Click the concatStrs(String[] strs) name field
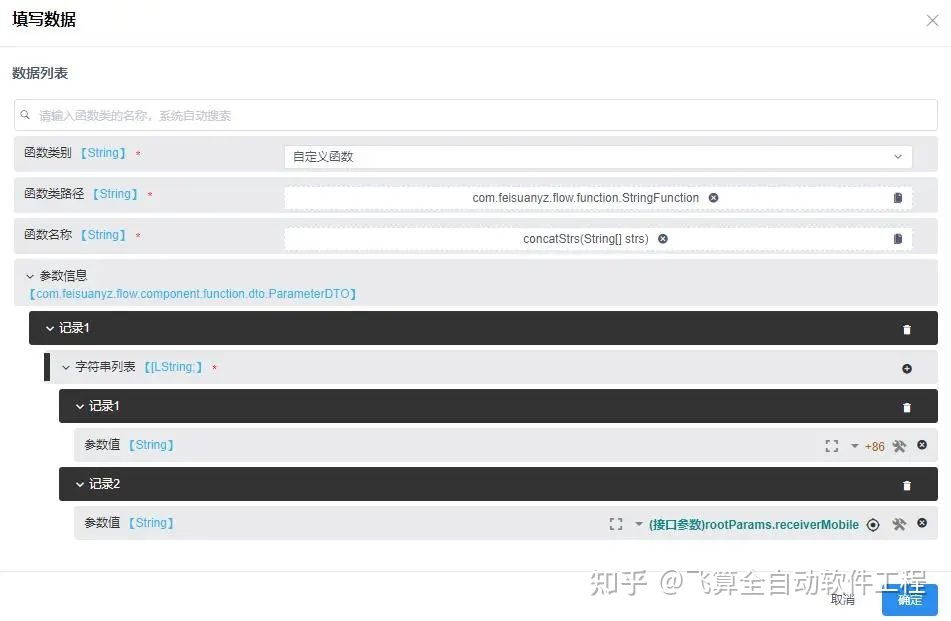This screenshot has width=951, height=621. 598,239
